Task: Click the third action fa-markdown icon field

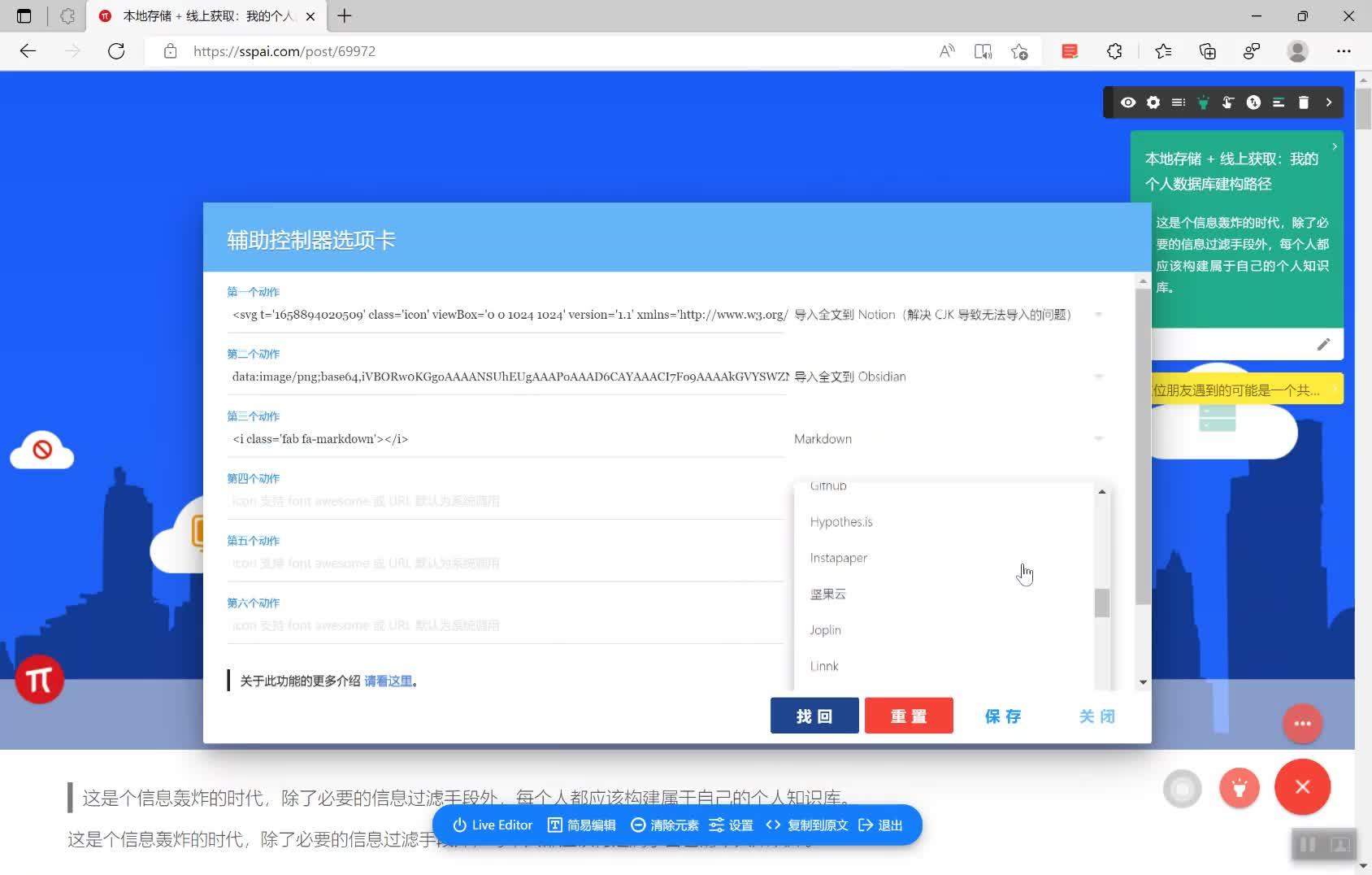Action: tap(506, 439)
